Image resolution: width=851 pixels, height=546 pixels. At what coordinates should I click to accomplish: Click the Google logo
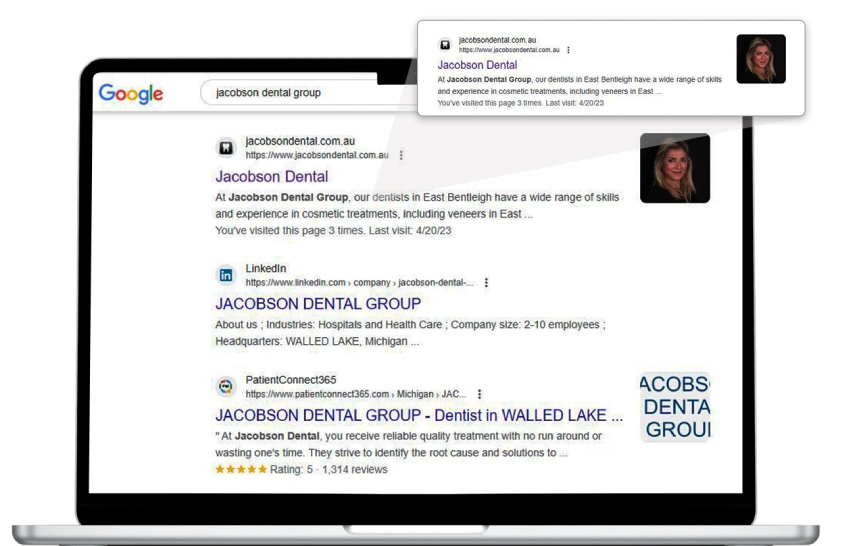point(131,94)
